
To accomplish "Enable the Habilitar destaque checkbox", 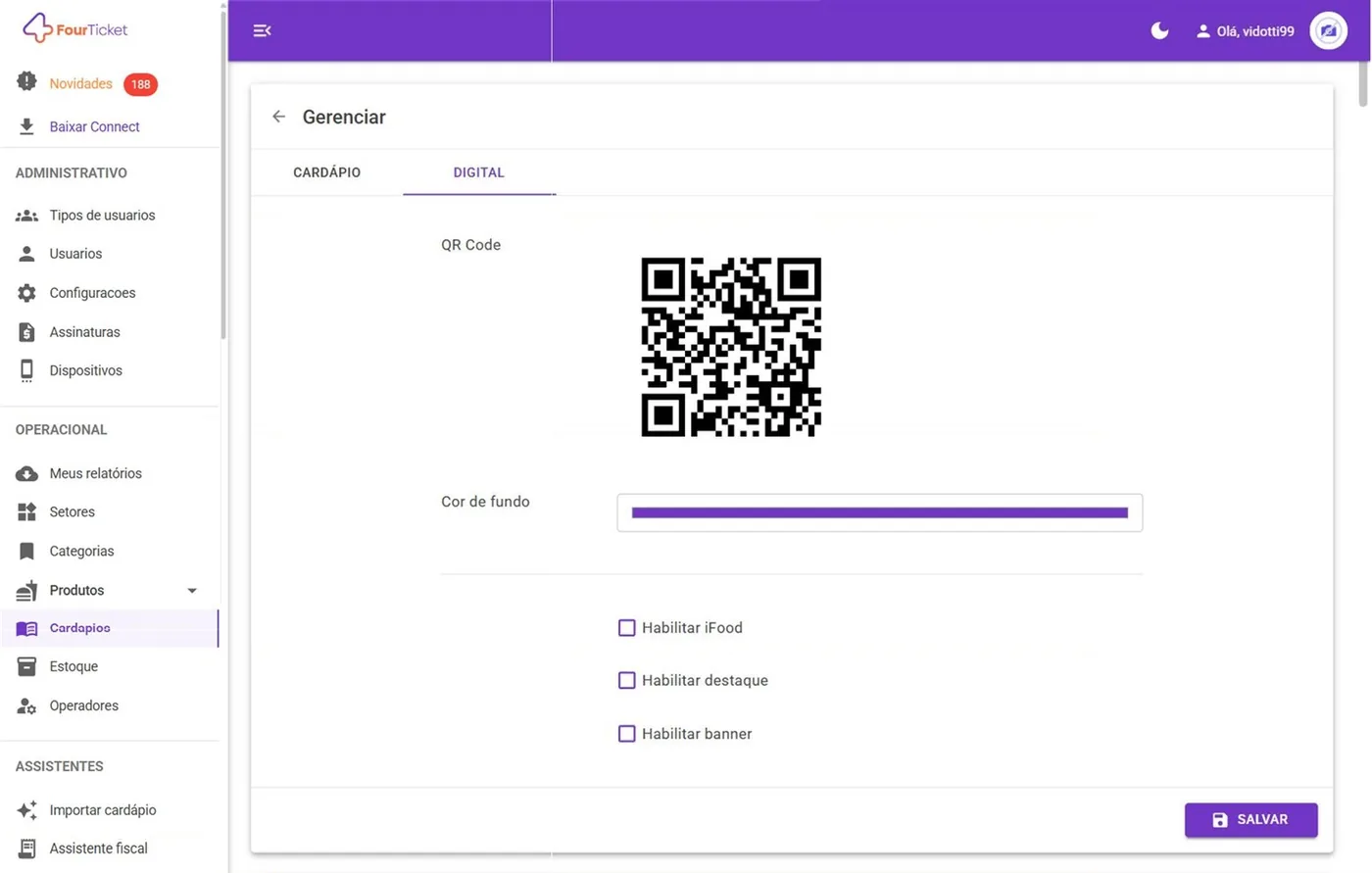I will 626,680.
